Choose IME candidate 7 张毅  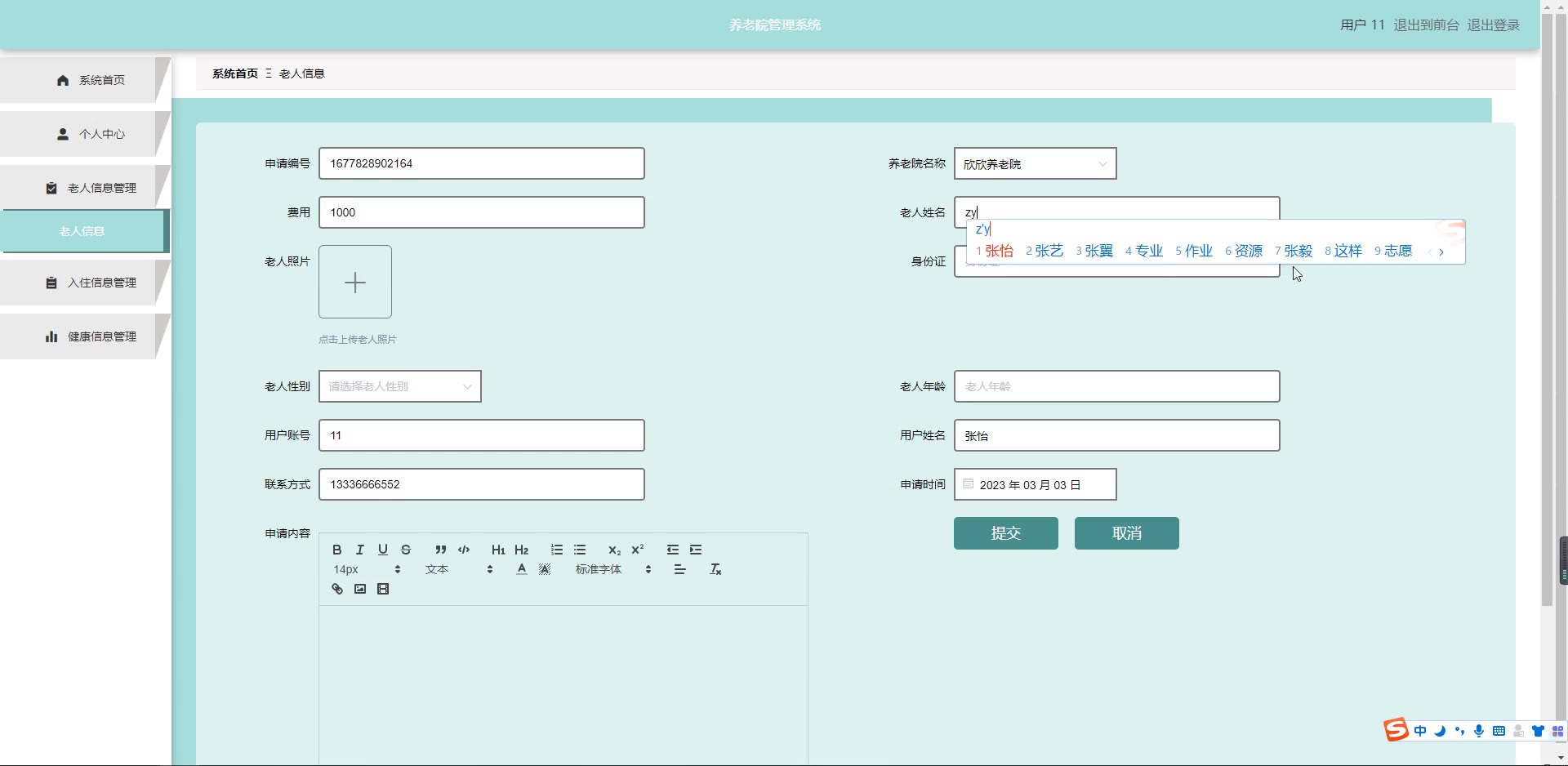point(1294,251)
